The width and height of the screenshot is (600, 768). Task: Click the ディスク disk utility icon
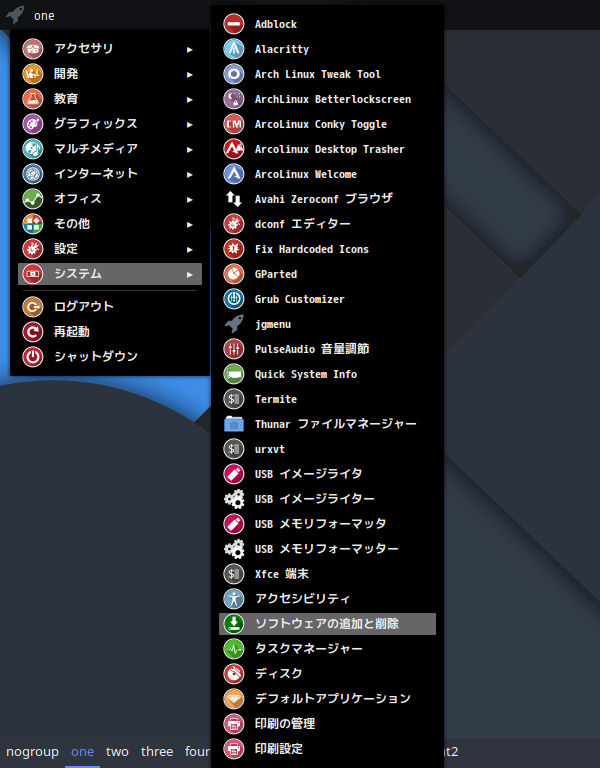pos(234,673)
